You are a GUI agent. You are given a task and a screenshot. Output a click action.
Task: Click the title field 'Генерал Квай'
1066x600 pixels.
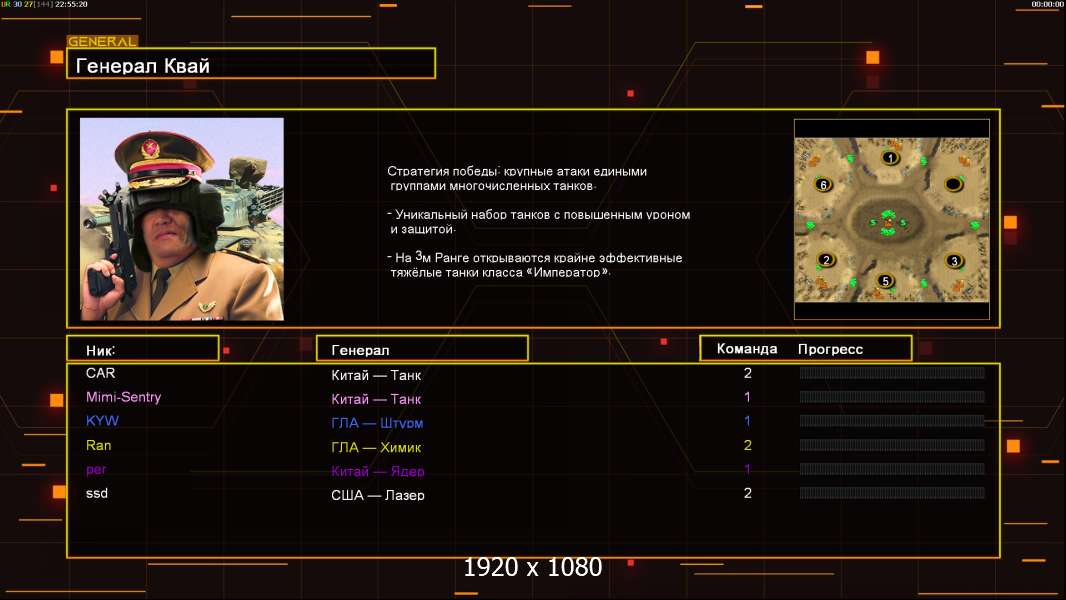pos(251,63)
